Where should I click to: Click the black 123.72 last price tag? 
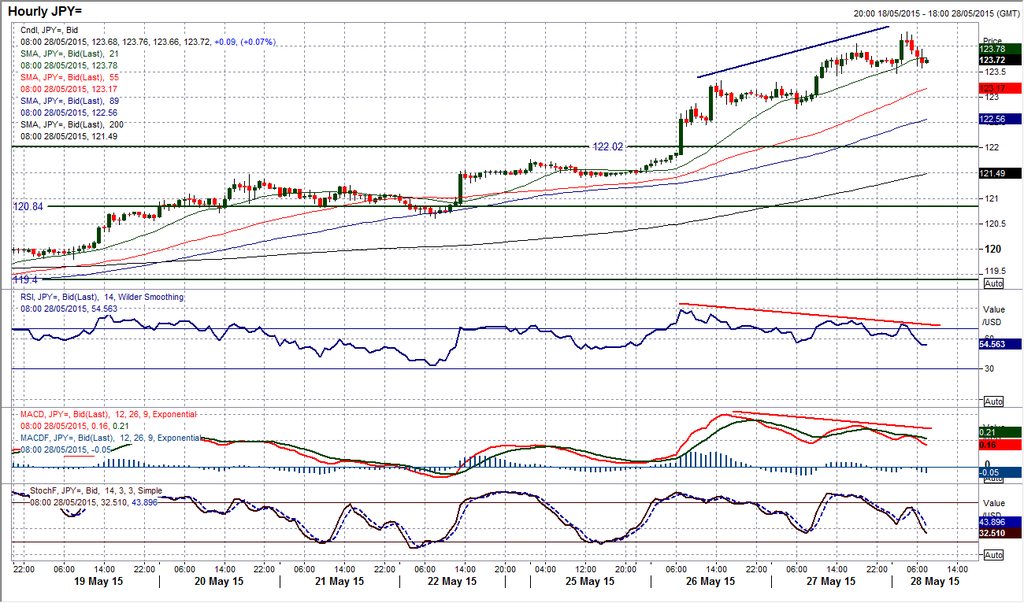1000,59
